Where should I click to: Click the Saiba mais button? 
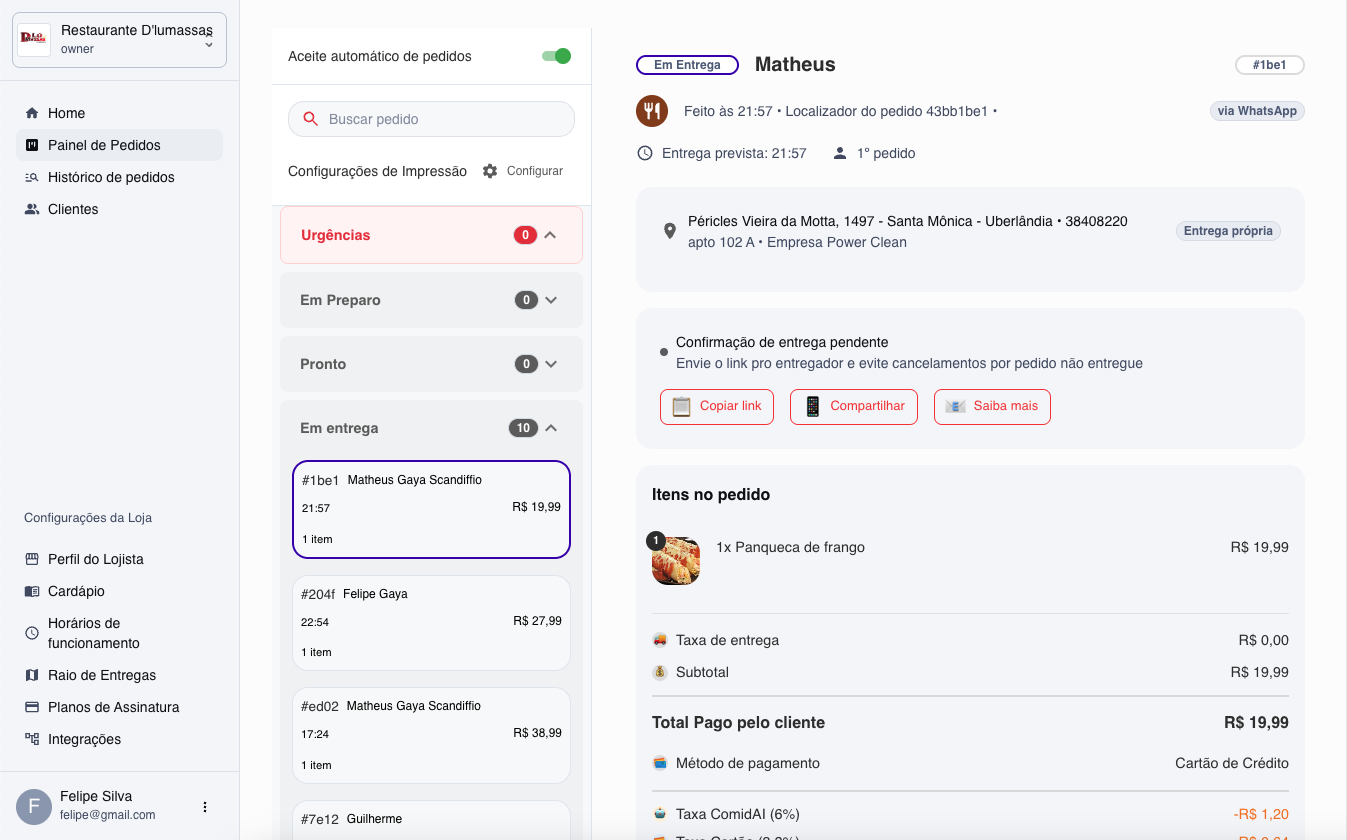click(991, 406)
